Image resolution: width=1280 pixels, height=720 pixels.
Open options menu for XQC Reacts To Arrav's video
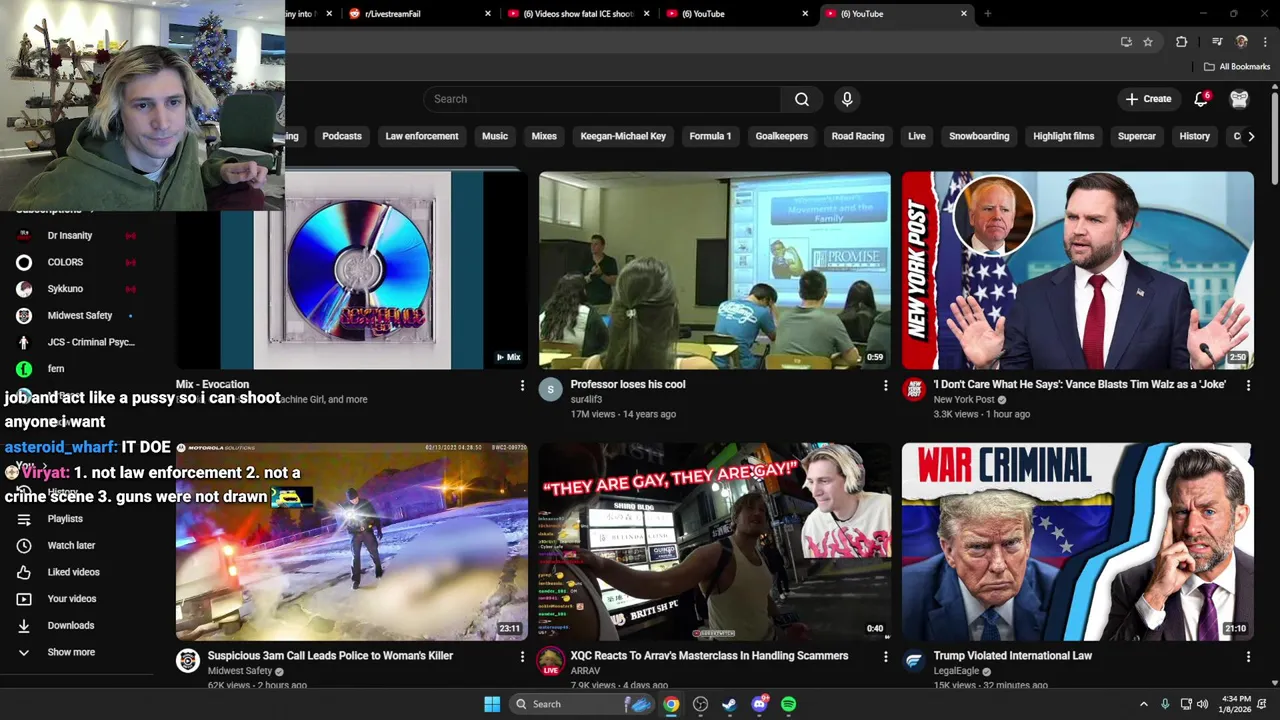(x=885, y=656)
